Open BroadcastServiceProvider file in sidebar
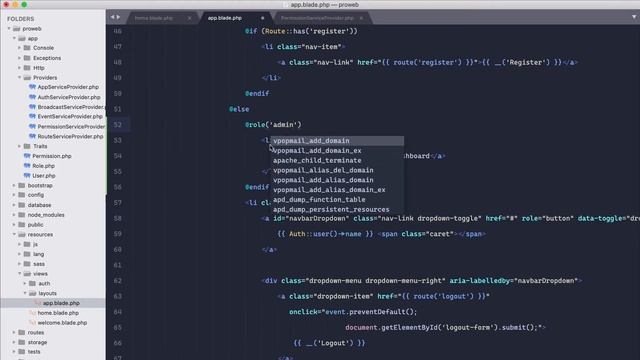The height and width of the screenshot is (360, 640). [x=71, y=107]
